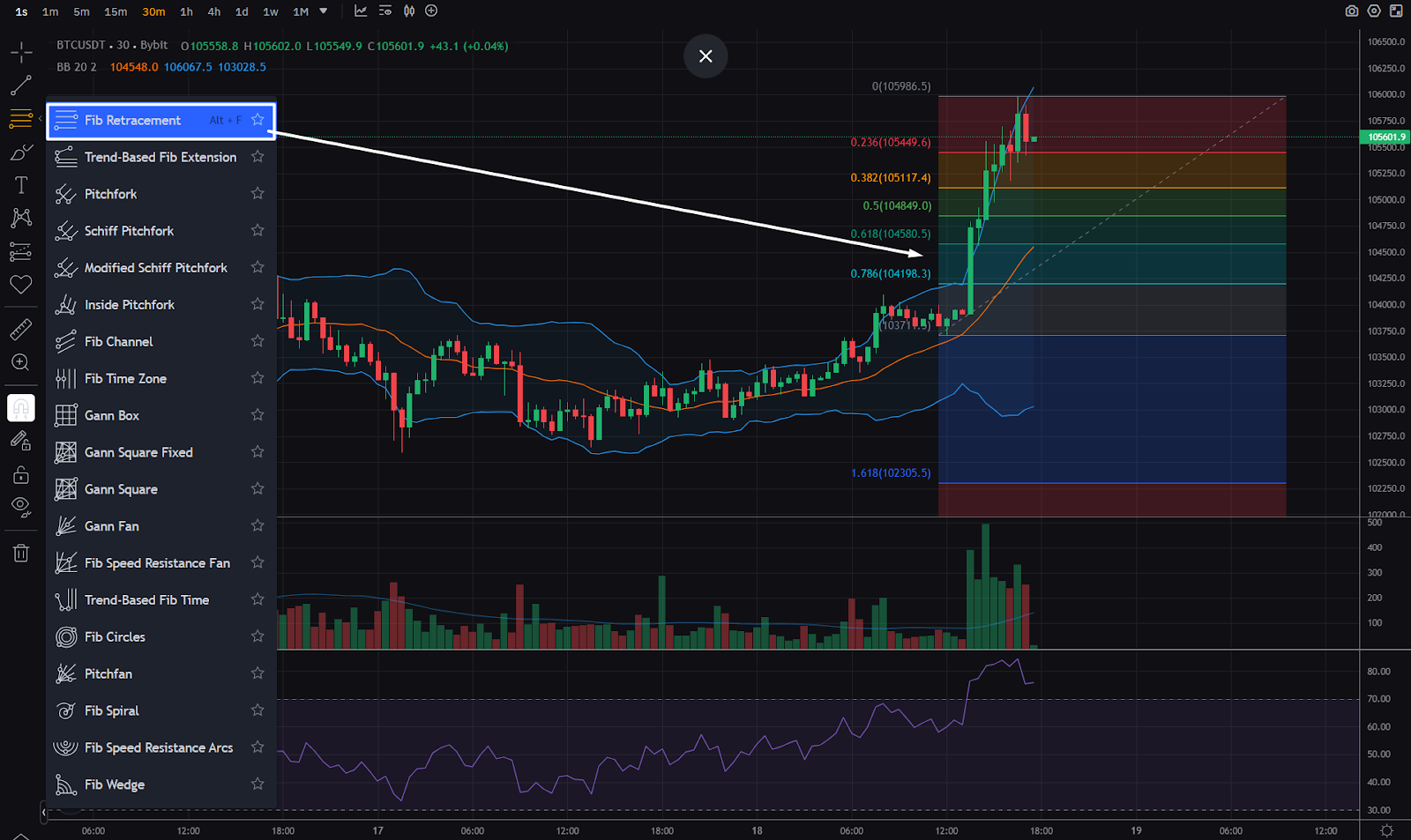
Task: Switch to the 1m timeframe
Action: click(50, 11)
